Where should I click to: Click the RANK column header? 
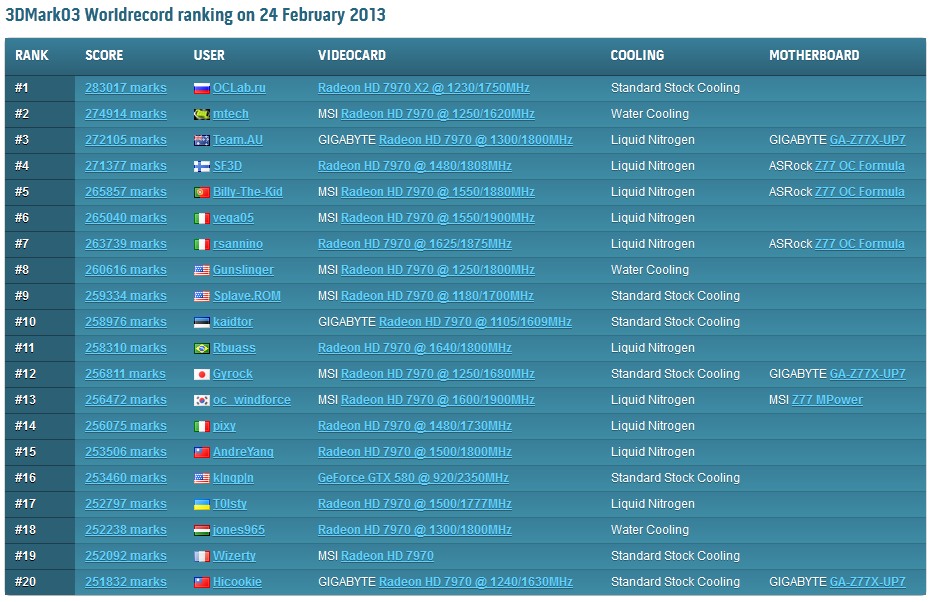pyautogui.click(x=32, y=55)
